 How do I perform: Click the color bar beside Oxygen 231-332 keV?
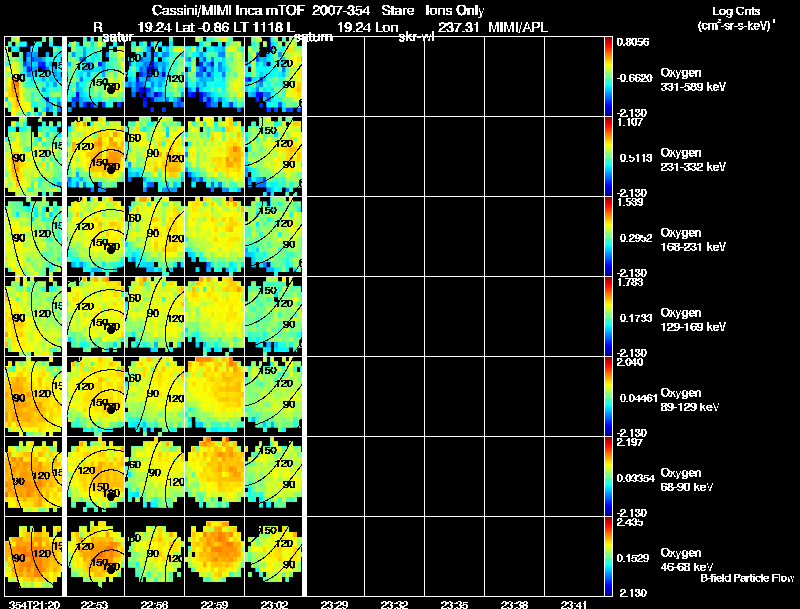coord(608,156)
